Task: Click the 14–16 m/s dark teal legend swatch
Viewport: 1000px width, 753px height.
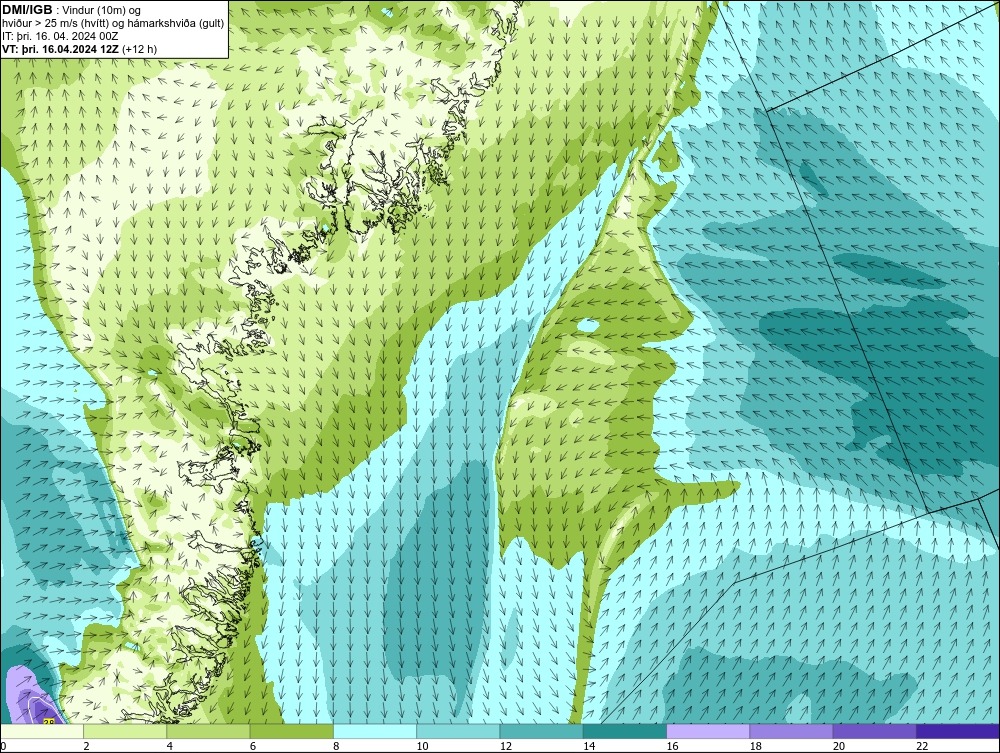Action: coord(625,731)
